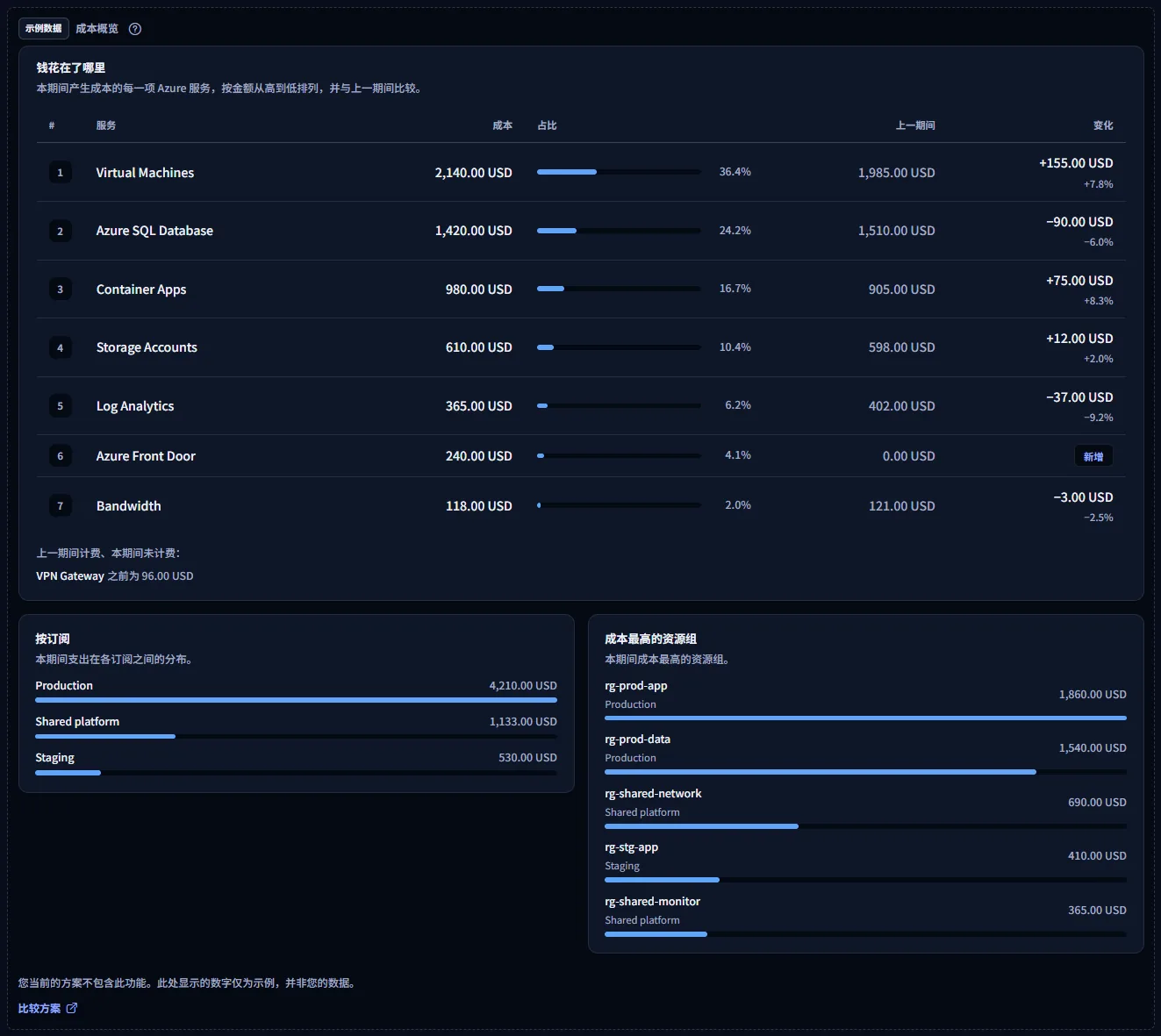
Task: Click rank badge 7 beside Bandwidth
Action: (x=61, y=506)
